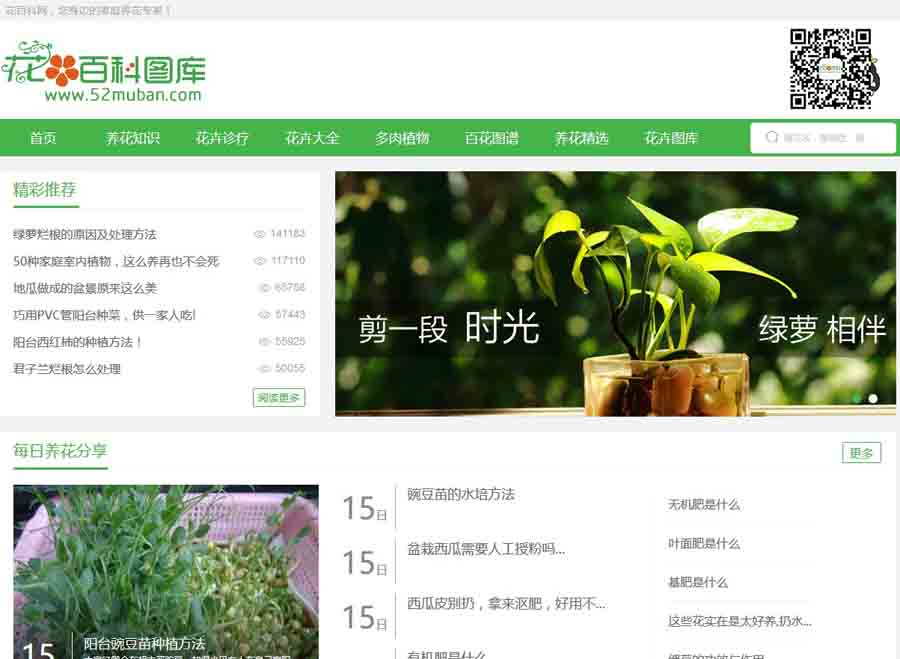Open the pea sprout featured photo
The image size is (900, 659).
[166, 572]
